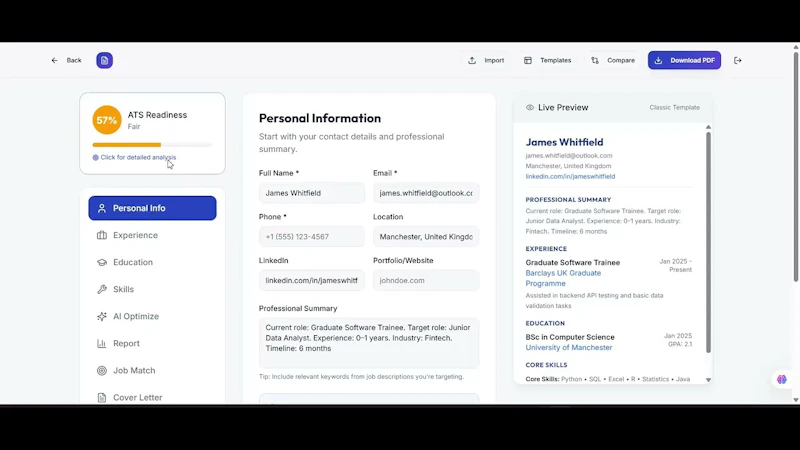Click the Cover Letter document icon
Viewport: 800px width, 450px height.
pos(102,397)
